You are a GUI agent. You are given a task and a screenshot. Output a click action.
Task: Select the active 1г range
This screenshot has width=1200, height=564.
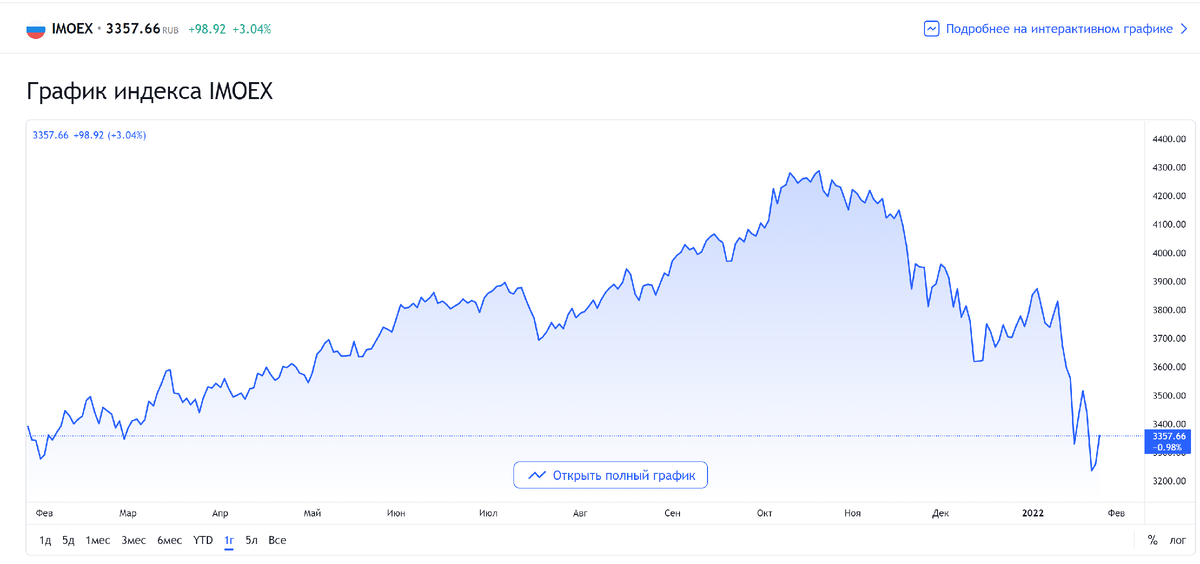click(x=229, y=540)
